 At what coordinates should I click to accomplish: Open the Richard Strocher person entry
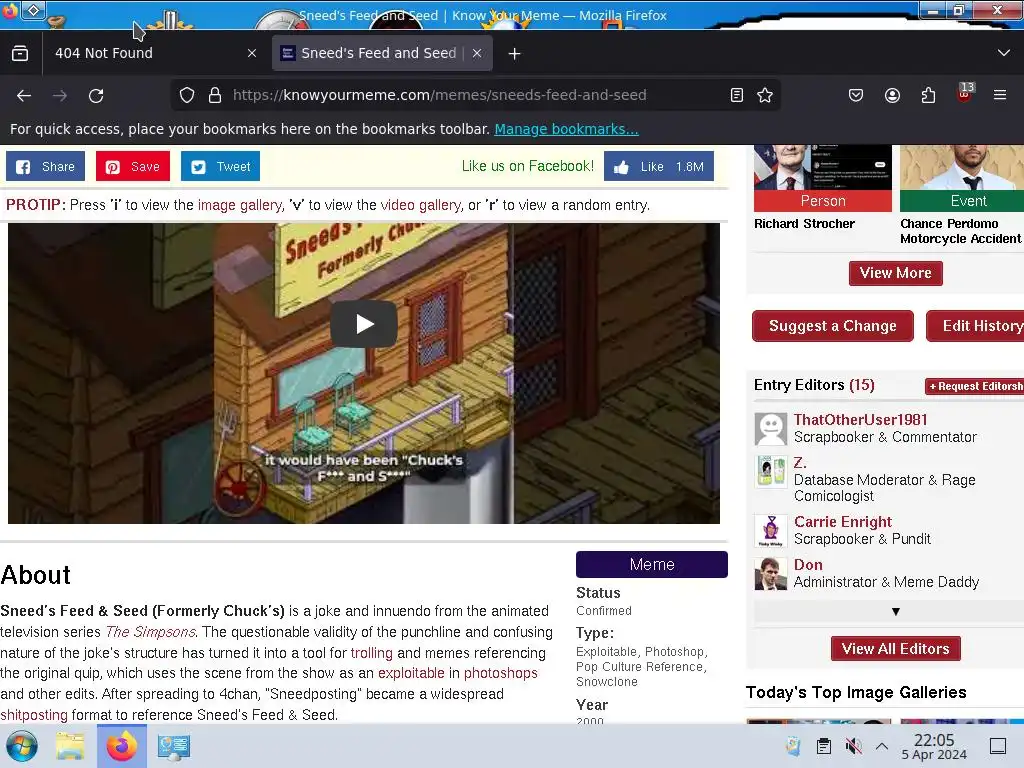click(x=805, y=224)
